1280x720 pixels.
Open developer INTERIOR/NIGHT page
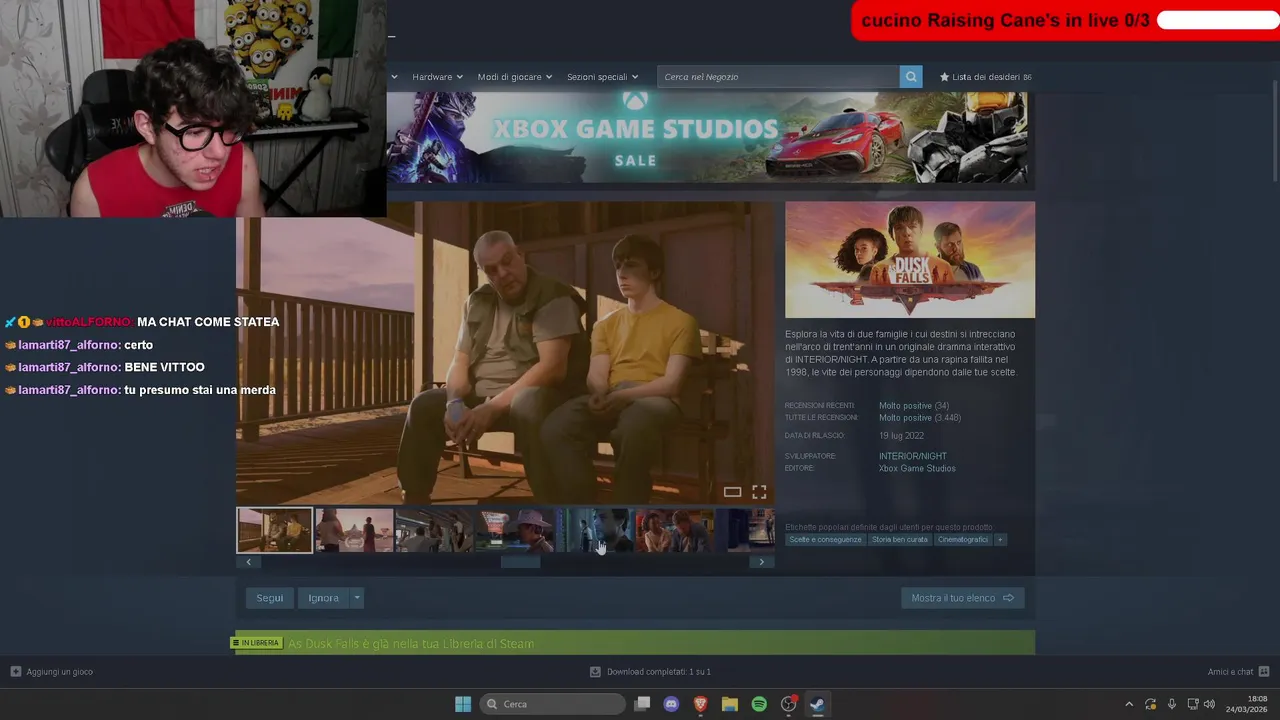click(x=913, y=456)
